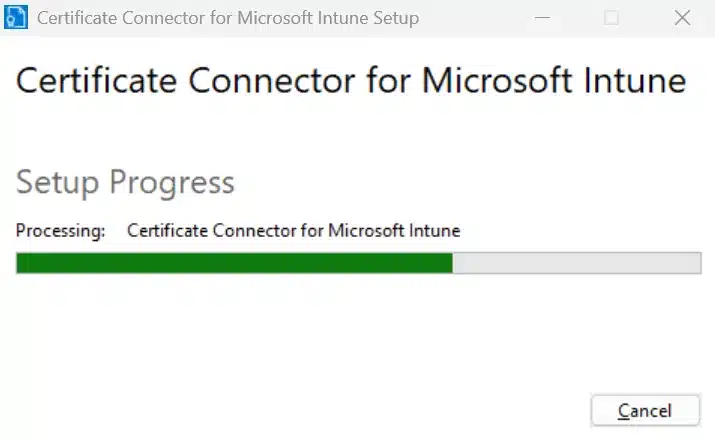Click the window title text ending in Setup

(228, 18)
